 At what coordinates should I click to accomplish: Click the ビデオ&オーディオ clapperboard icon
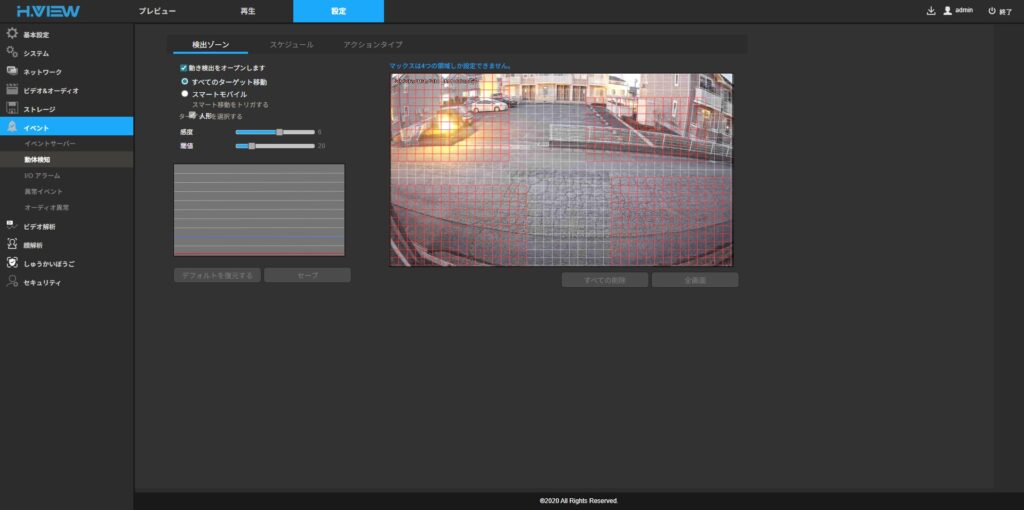12,90
